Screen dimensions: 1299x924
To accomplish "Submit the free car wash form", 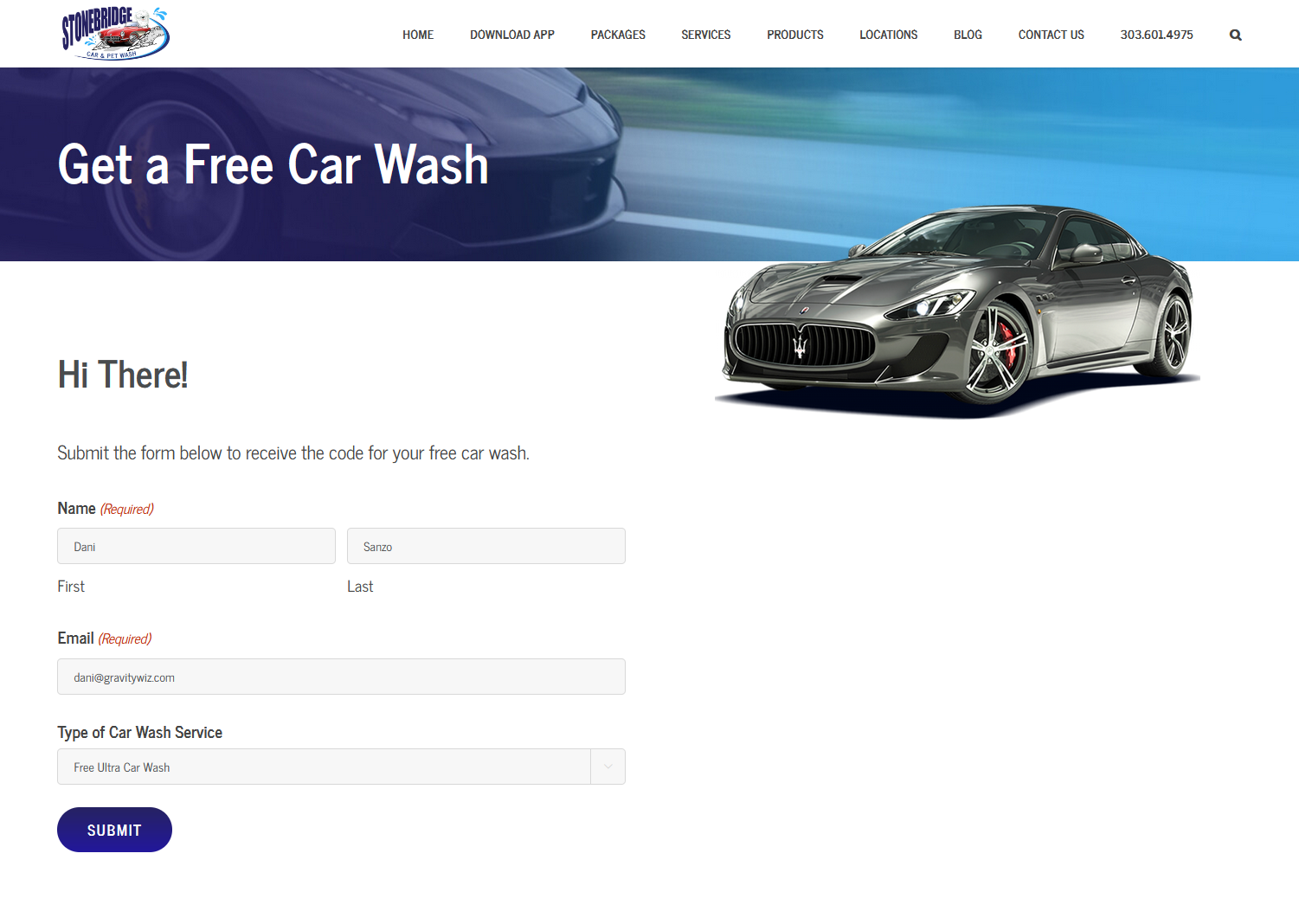I will pyautogui.click(x=114, y=830).
